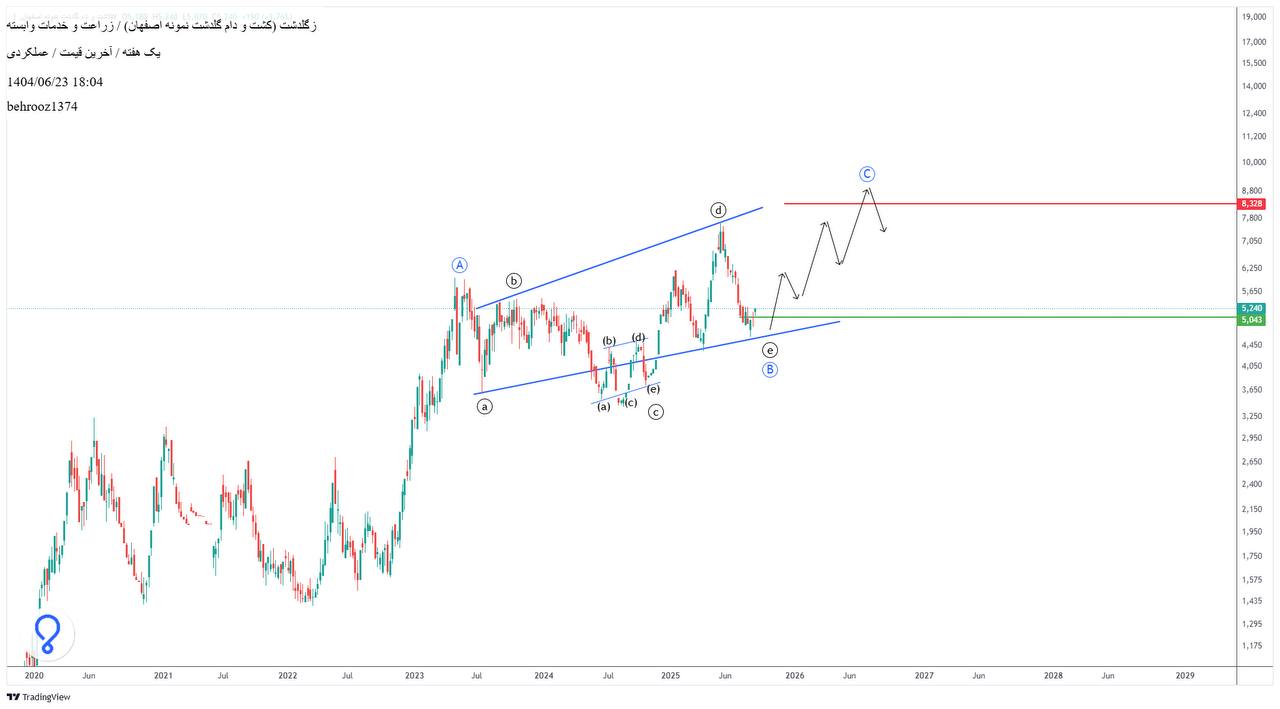
Task: Select the upper blue channel trendline
Action: click(620, 257)
